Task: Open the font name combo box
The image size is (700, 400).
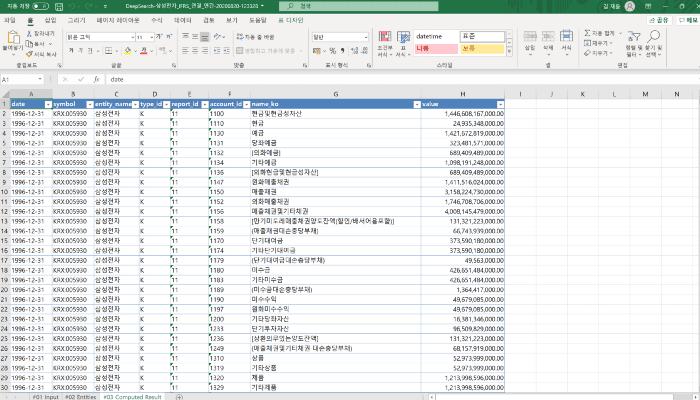Action: [x=100, y=37]
